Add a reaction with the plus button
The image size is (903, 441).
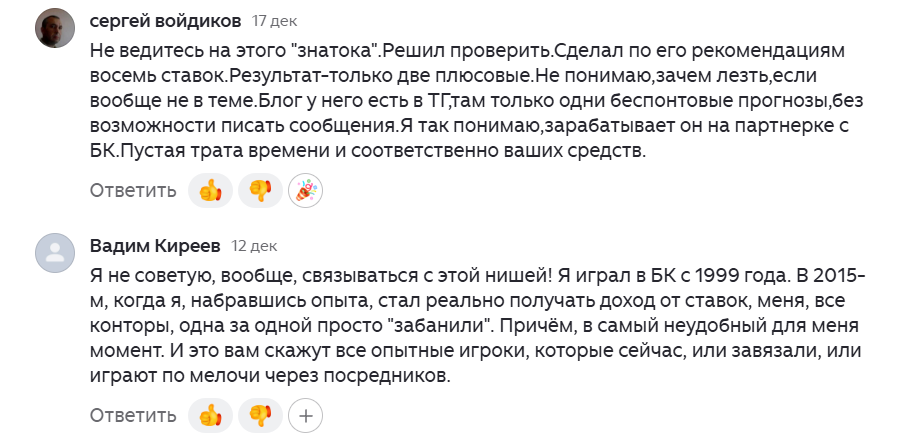click(305, 414)
